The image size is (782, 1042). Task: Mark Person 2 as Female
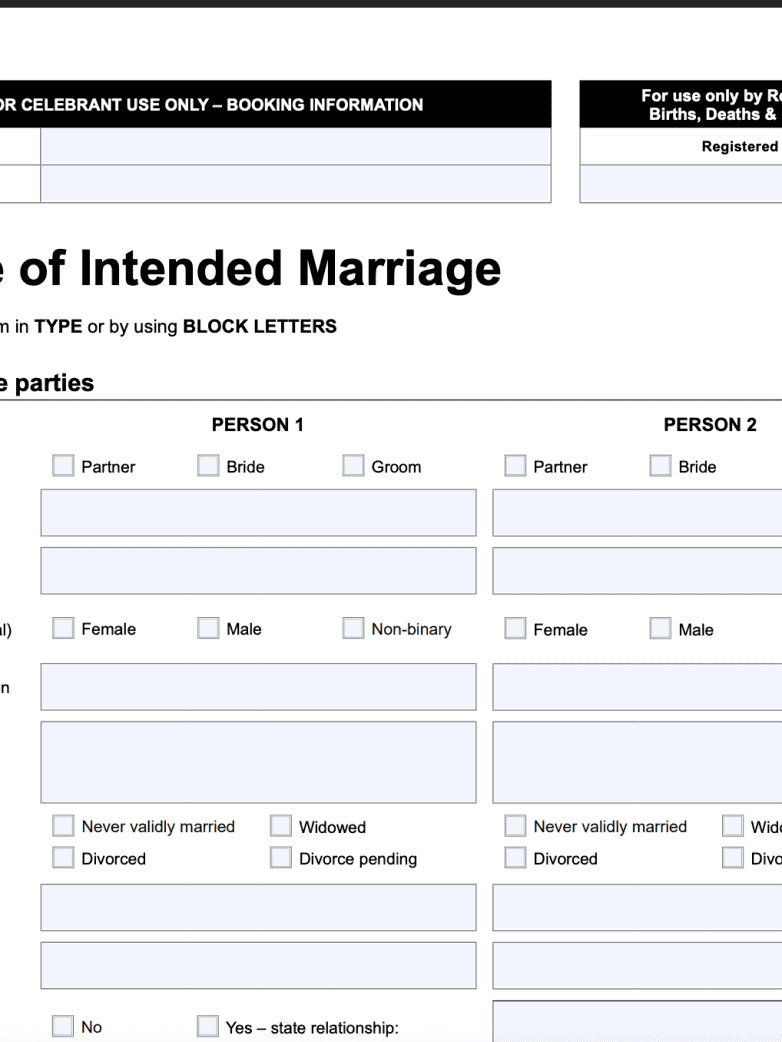tap(515, 628)
